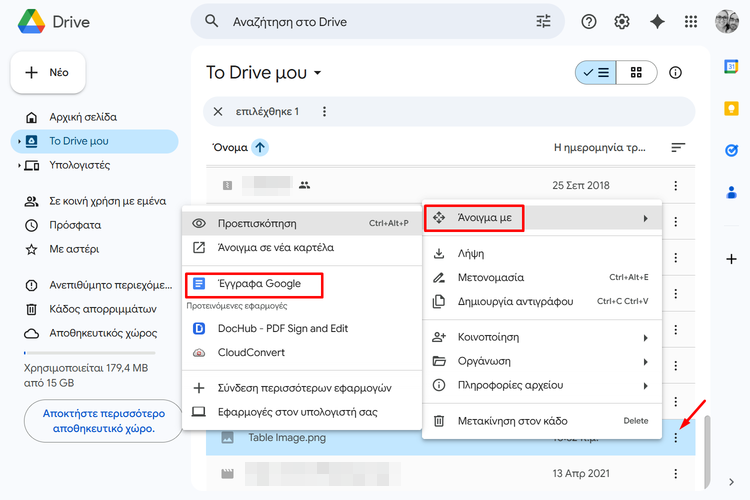Screen dimensions: 750x500
Task: Open the account profile picture
Action: coord(727,22)
